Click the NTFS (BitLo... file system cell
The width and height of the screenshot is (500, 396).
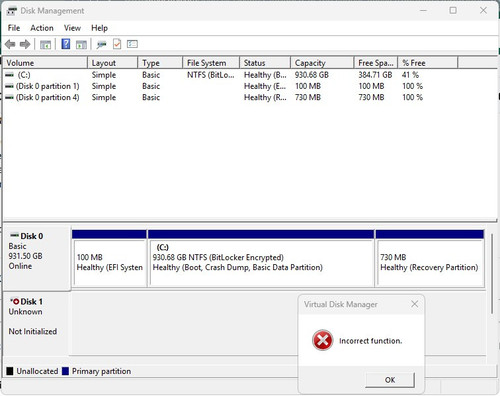click(x=211, y=75)
